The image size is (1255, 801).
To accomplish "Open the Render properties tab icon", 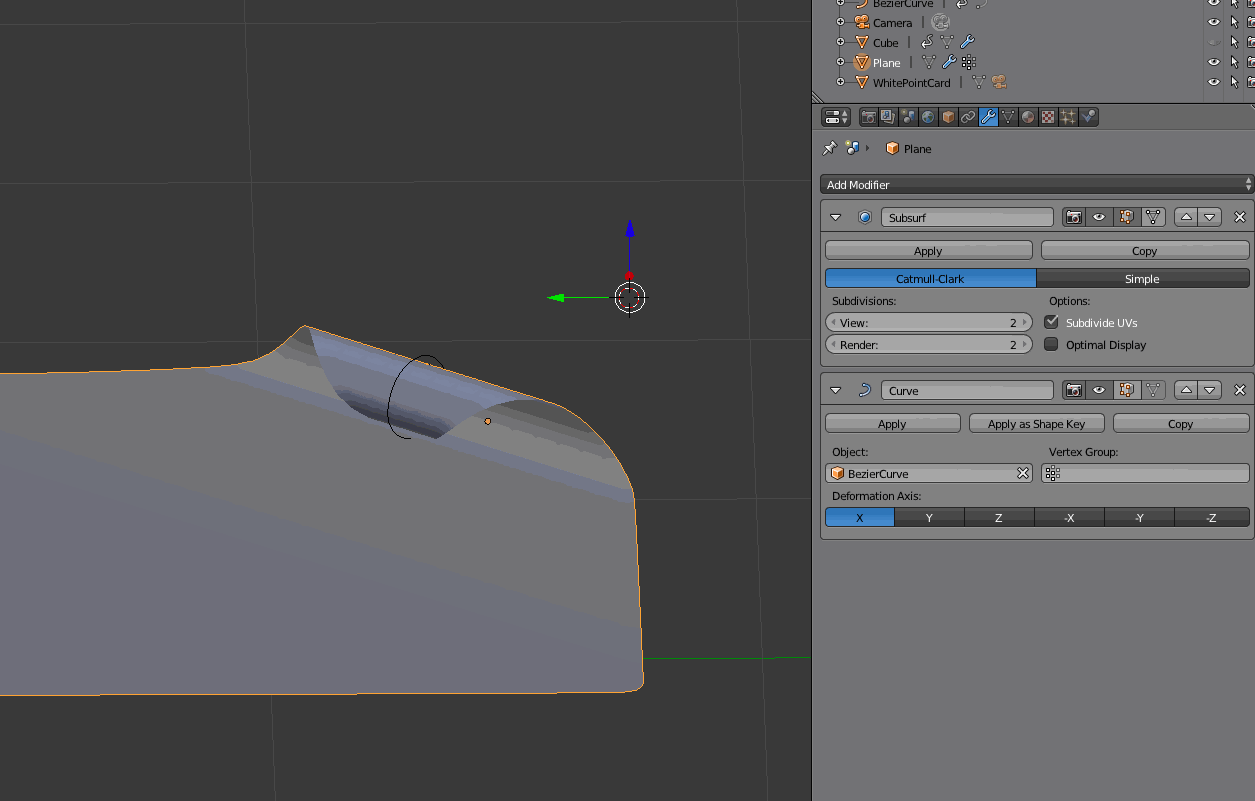I will tap(868, 117).
